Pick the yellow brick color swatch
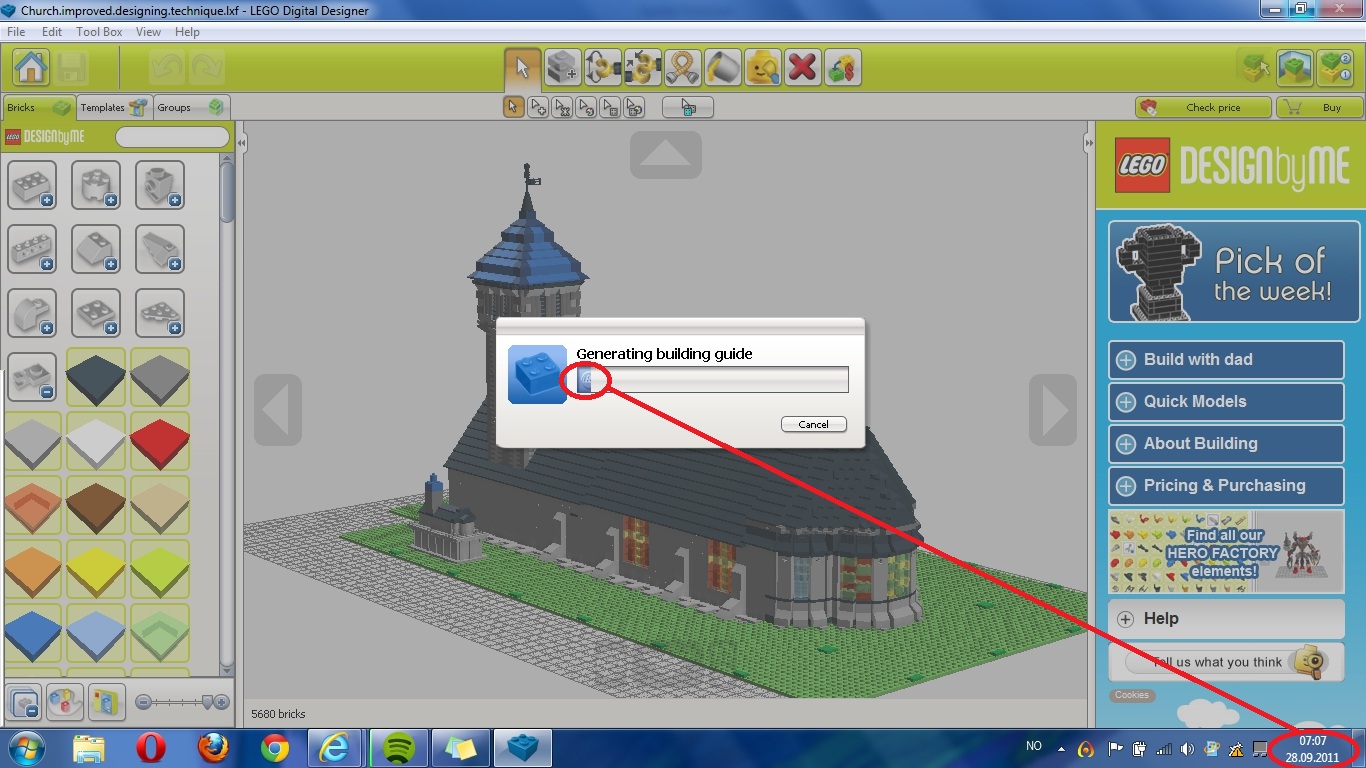The image size is (1366, 768). (96, 569)
